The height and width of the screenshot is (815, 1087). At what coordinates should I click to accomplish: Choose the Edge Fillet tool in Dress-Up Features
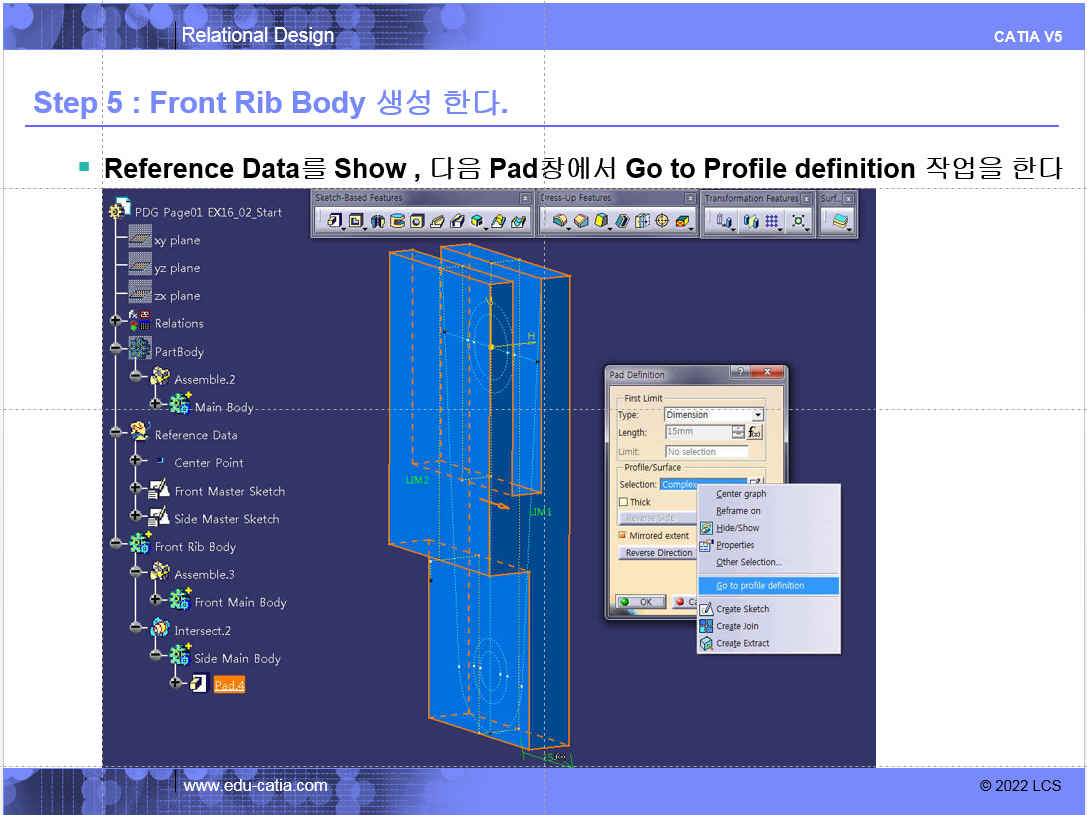[x=559, y=221]
